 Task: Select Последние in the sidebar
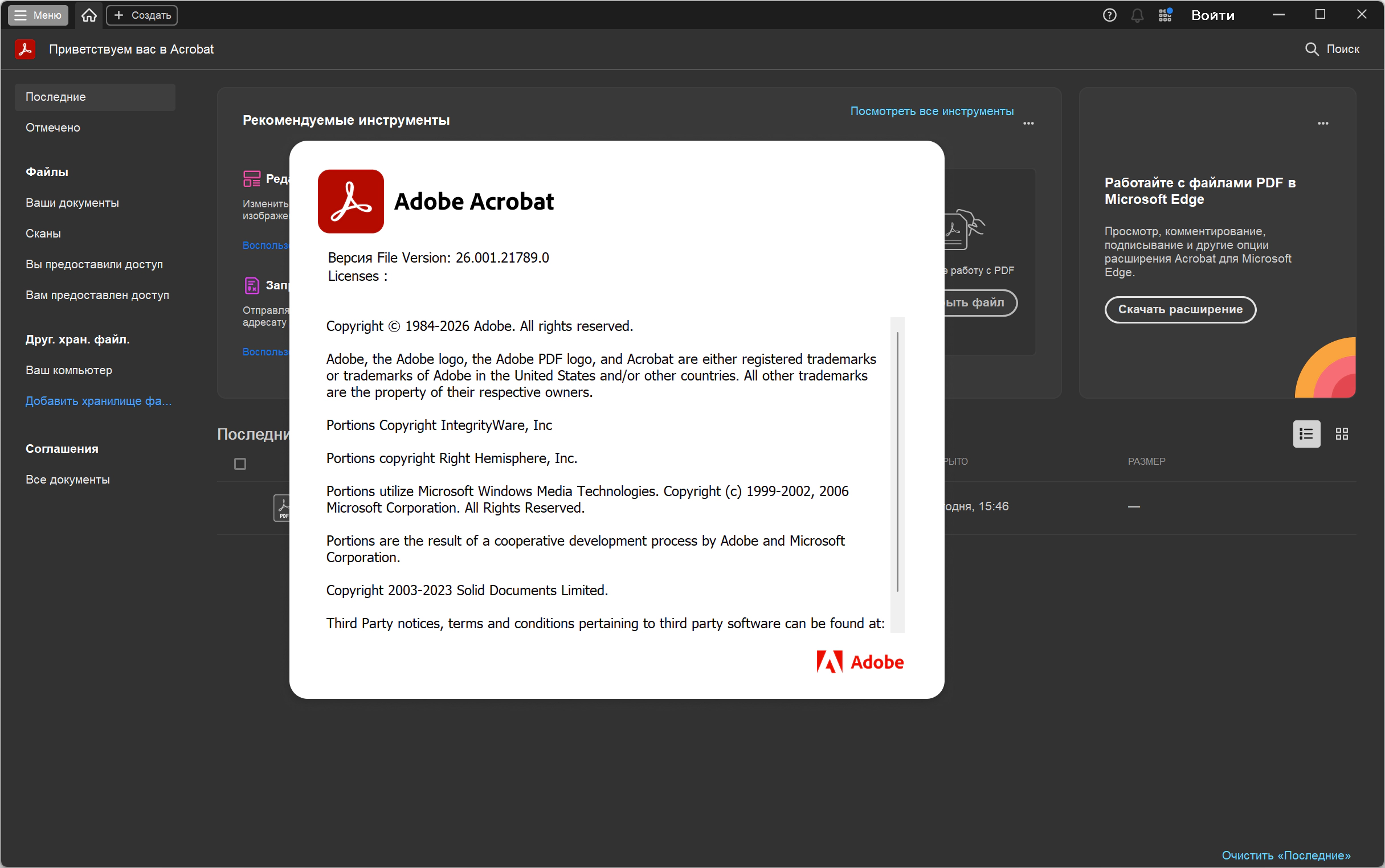(95, 97)
